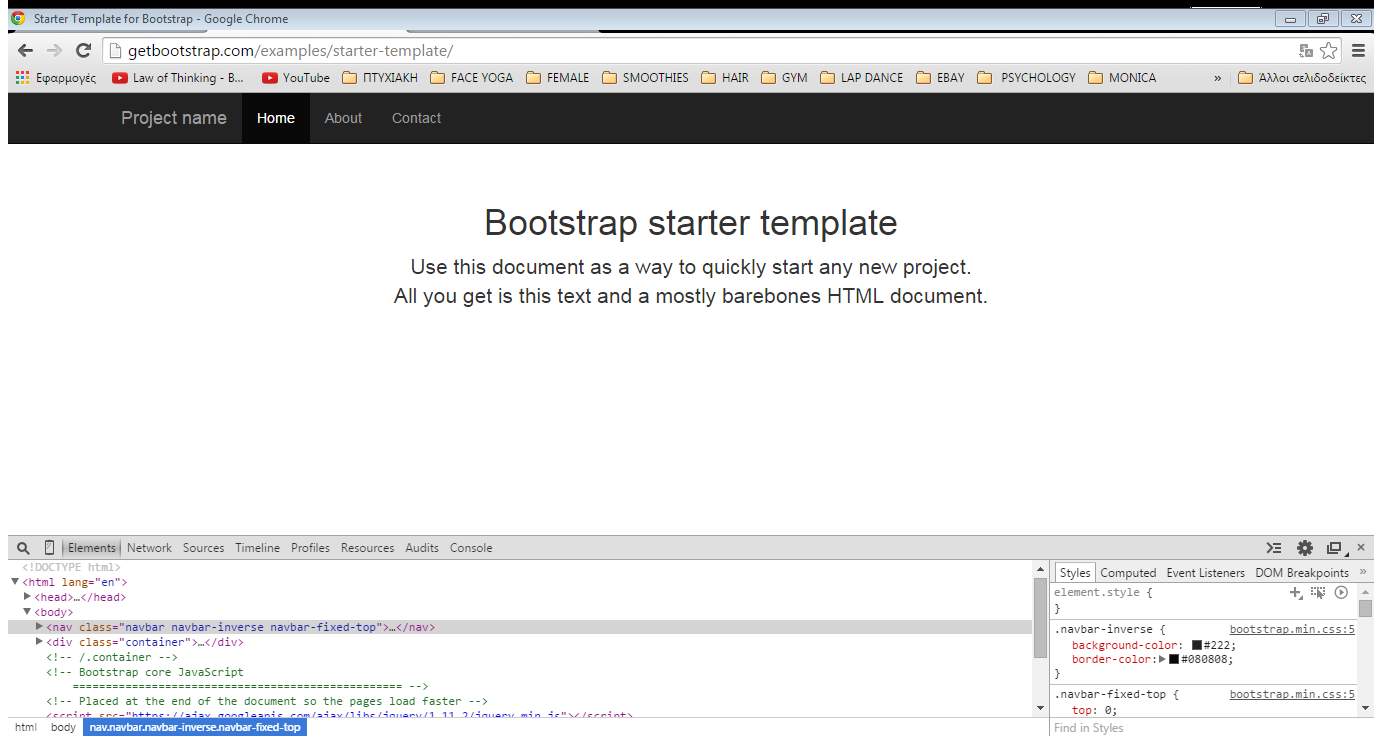Viewport: 1382px width, 744px height.
Task: Open DevTools settings gear
Action: (1305, 548)
